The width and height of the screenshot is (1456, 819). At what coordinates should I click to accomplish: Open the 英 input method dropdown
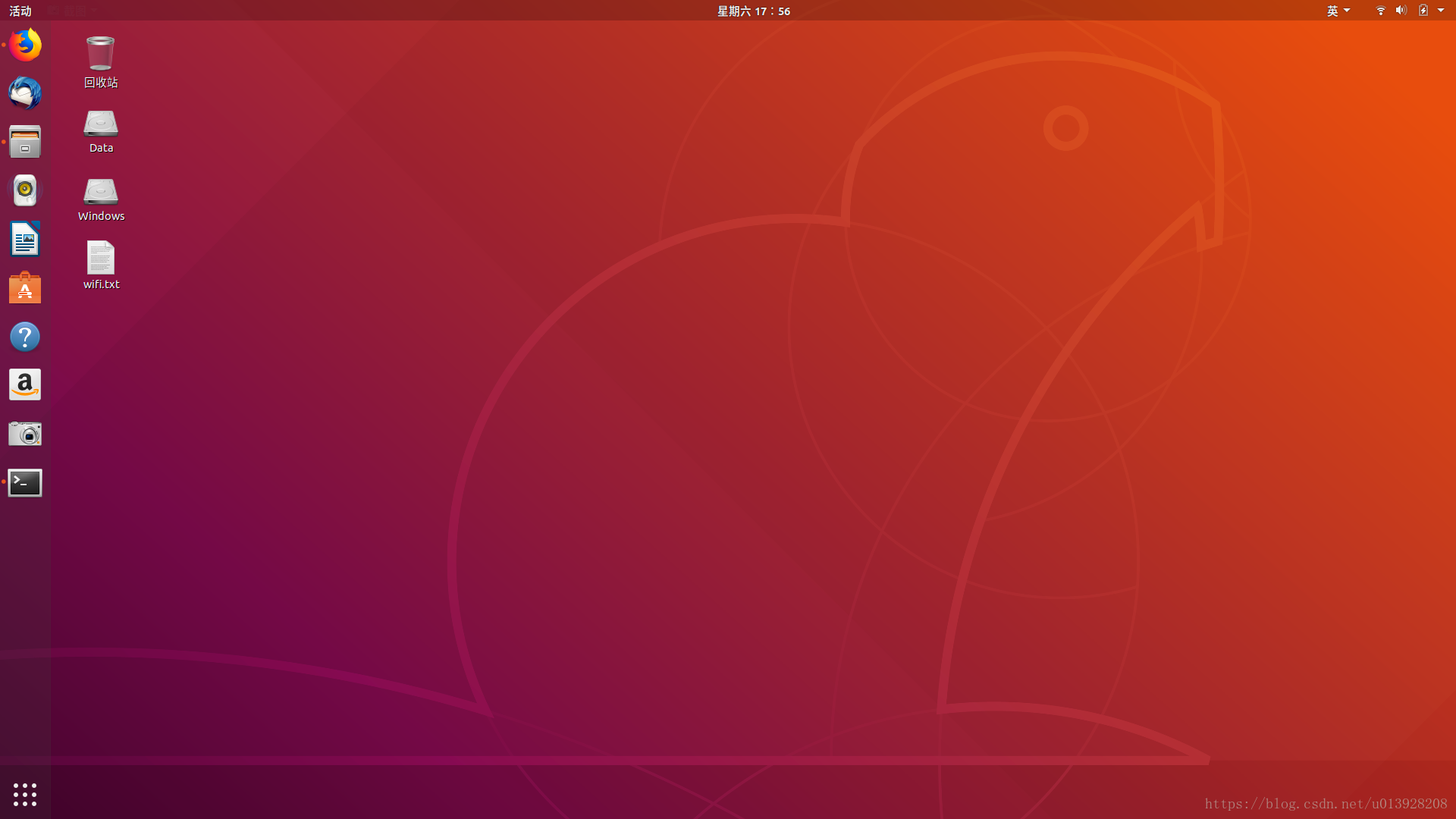click(x=1338, y=11)
